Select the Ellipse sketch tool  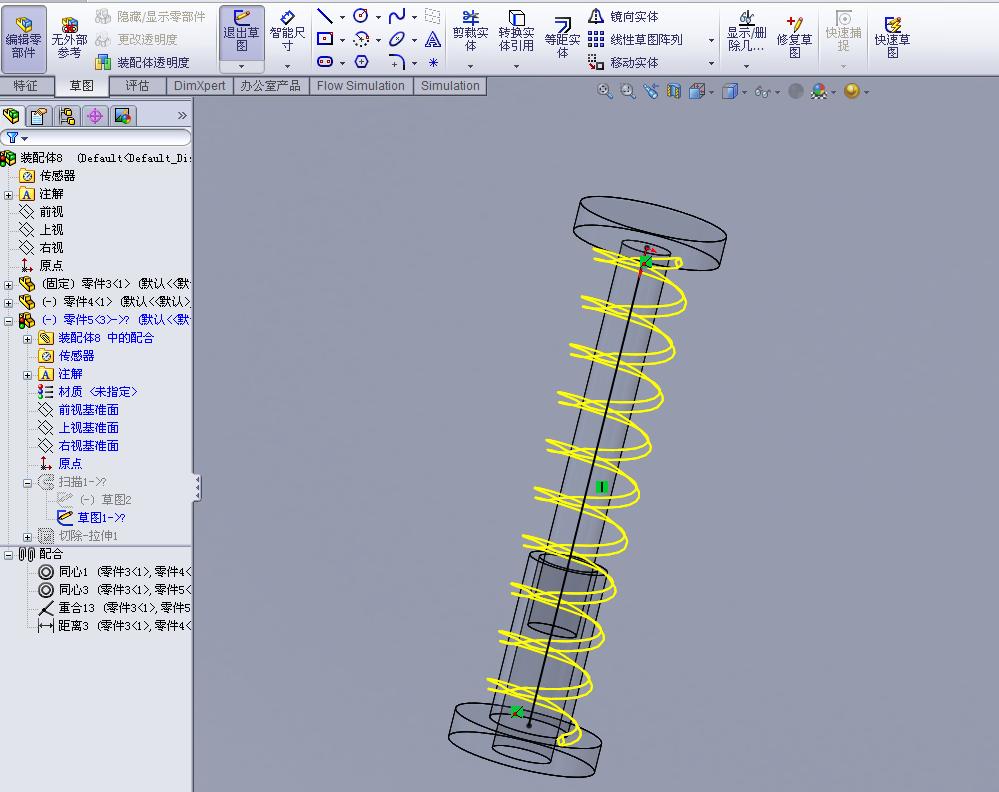tap(397, 40)
